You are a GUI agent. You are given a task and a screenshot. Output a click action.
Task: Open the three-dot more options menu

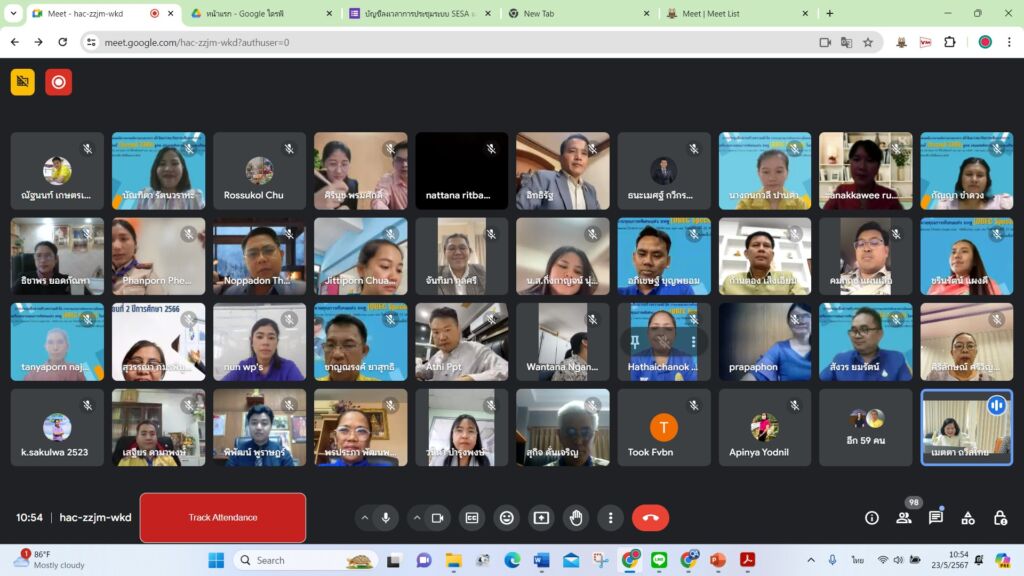pos(610,517)
